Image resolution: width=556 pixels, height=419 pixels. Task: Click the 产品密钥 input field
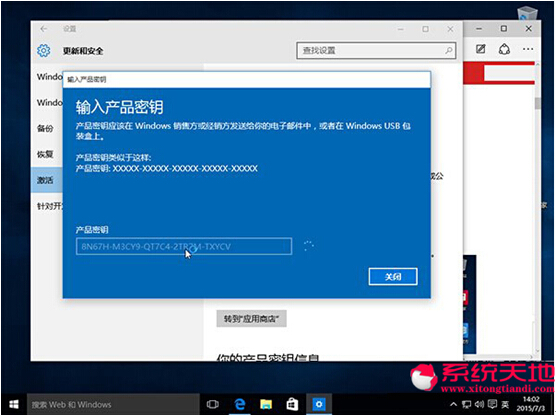[x=184, y=246]
